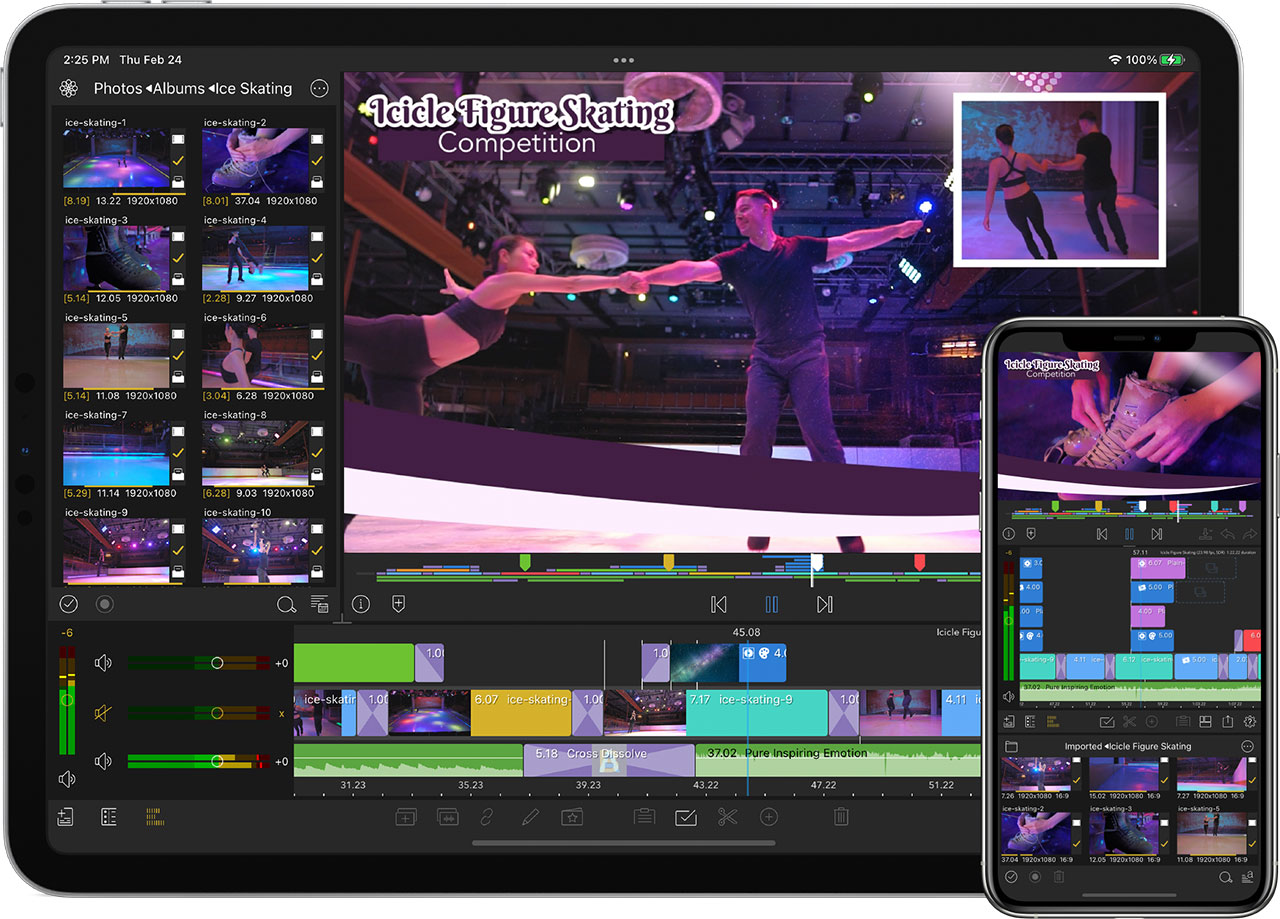Tap the add plus circle on iPad toolbar
This screenshot has height=919, width=1280.
click(x=769, y=817)
